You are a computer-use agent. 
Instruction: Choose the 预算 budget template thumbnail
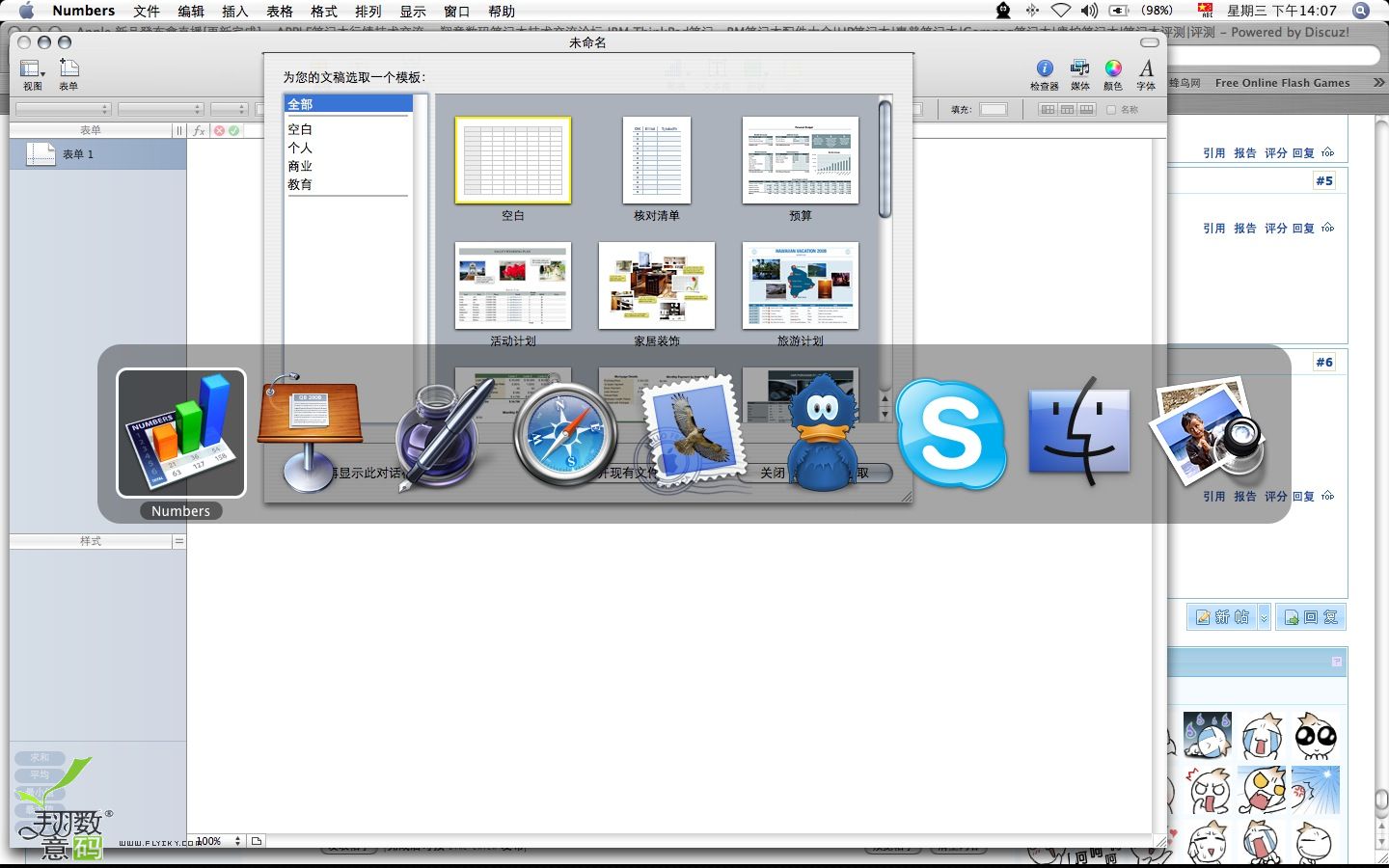[801, 160]
